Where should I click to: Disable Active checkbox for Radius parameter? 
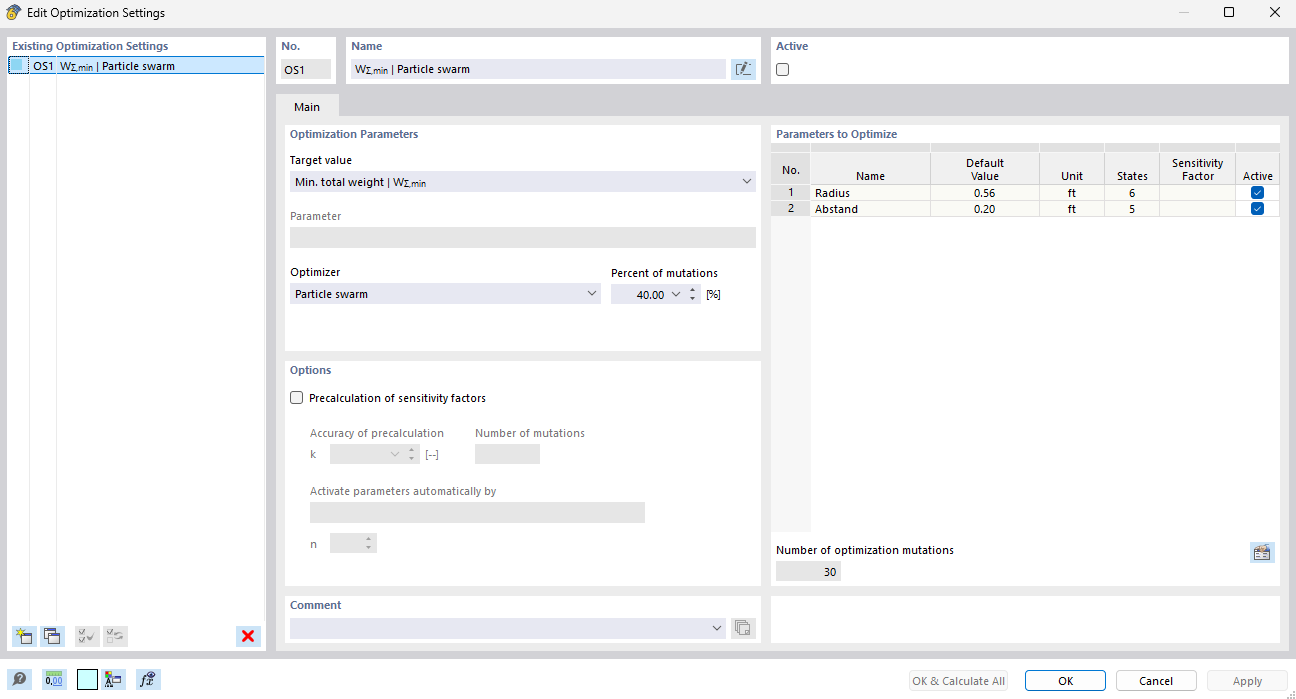tap(1257, 192)
